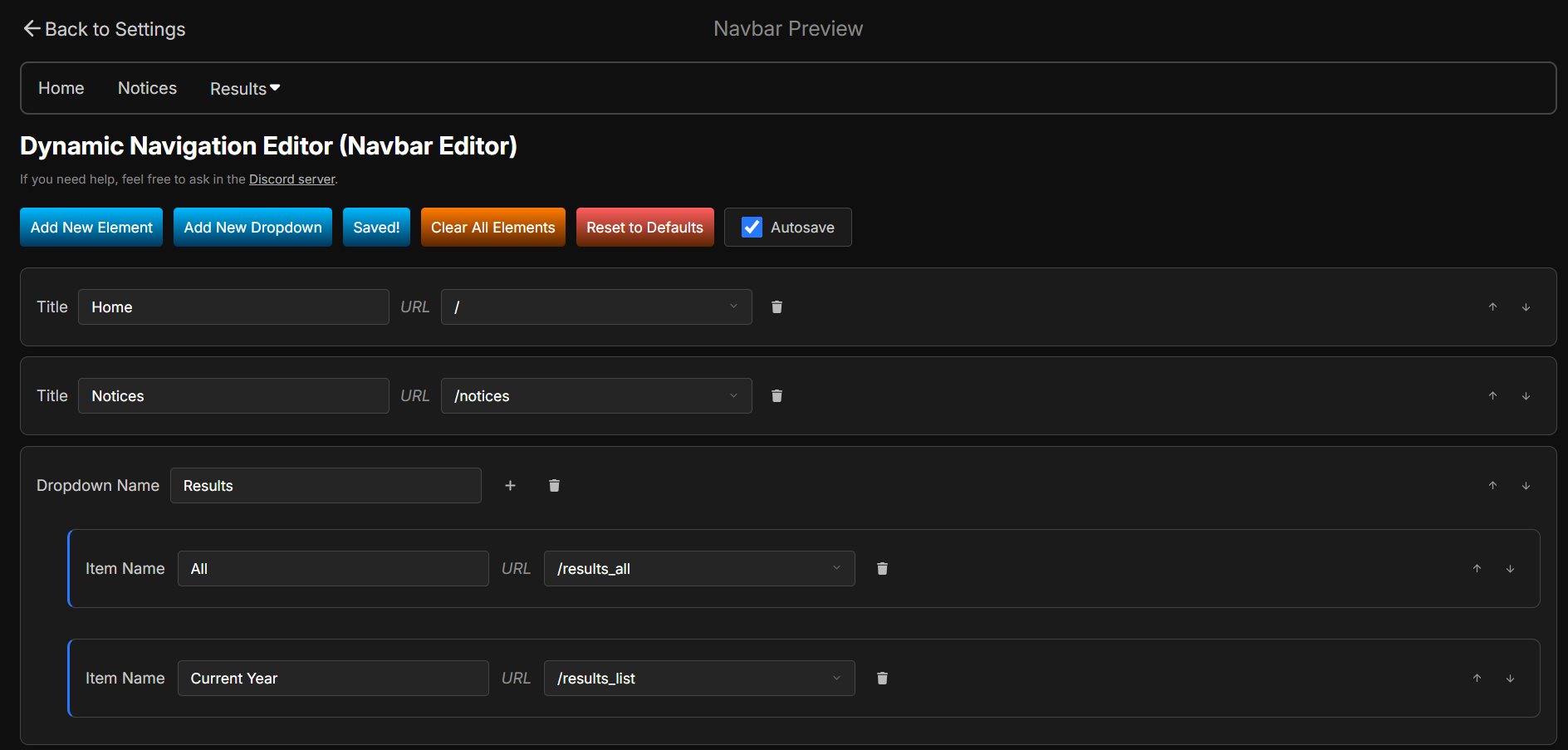Delete the Notices navigation element
Image resolution: width=1568 pixels, height=750 pixels.
(x=777, y=395)
